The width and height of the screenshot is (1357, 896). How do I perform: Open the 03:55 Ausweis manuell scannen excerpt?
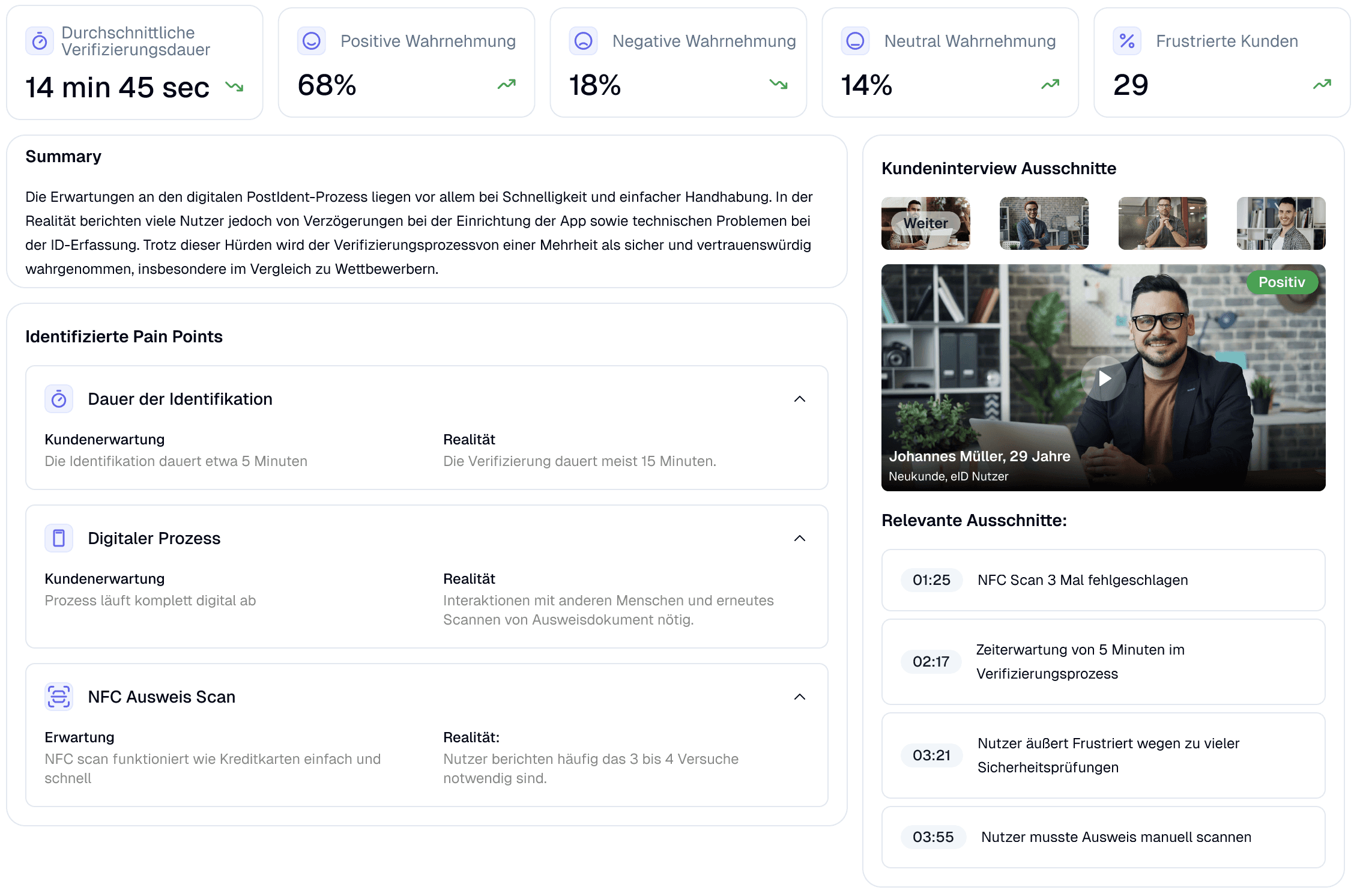point(933,837)
